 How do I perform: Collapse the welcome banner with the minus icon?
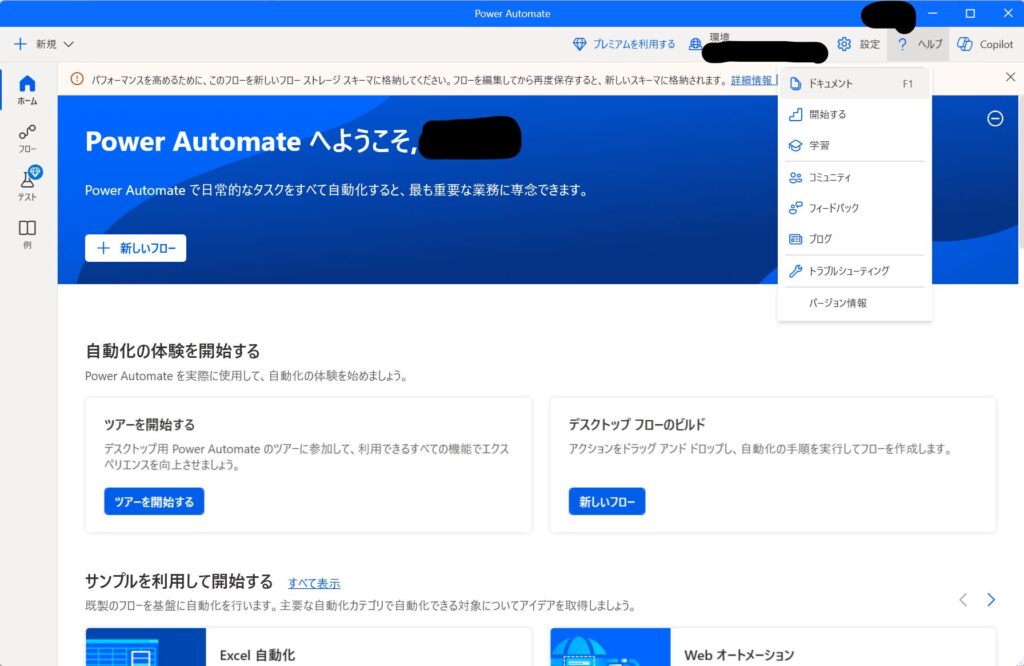(995, 118)
